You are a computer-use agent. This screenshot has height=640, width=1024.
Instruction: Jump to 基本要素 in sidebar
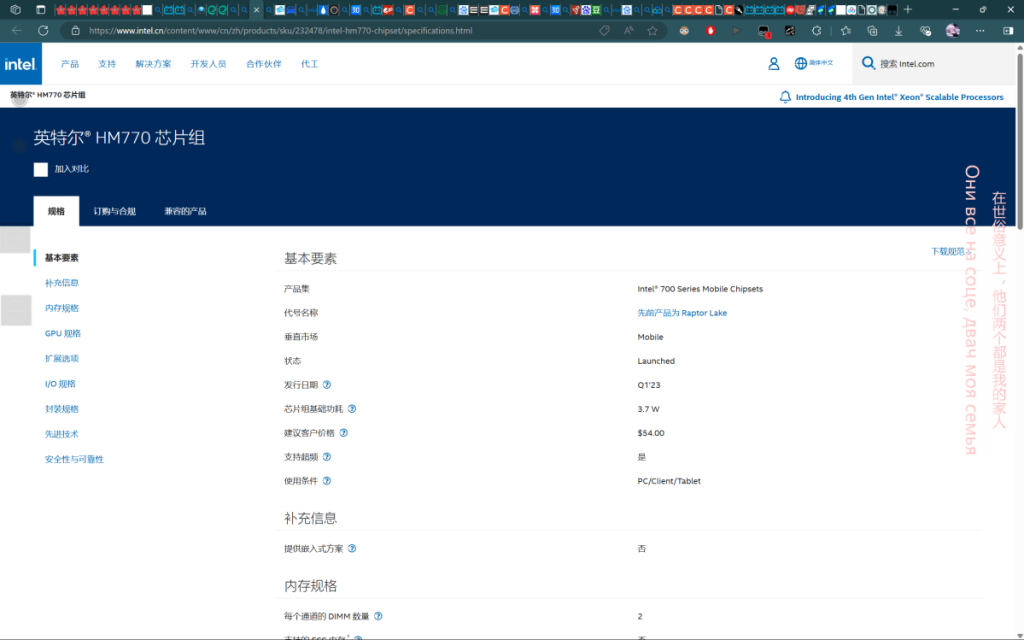[62, 258]
